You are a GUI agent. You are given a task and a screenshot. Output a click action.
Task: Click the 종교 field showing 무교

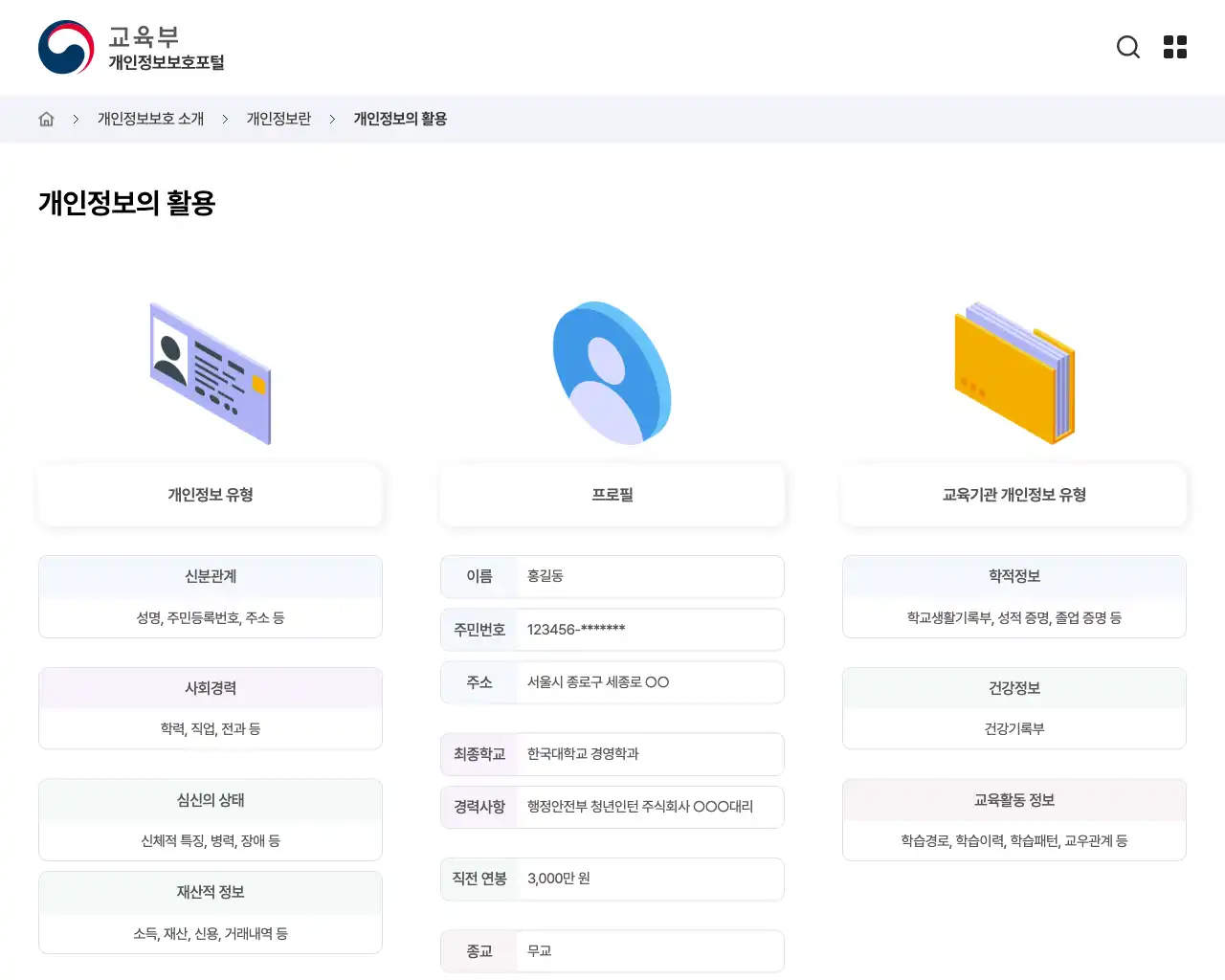click(612, 950)
